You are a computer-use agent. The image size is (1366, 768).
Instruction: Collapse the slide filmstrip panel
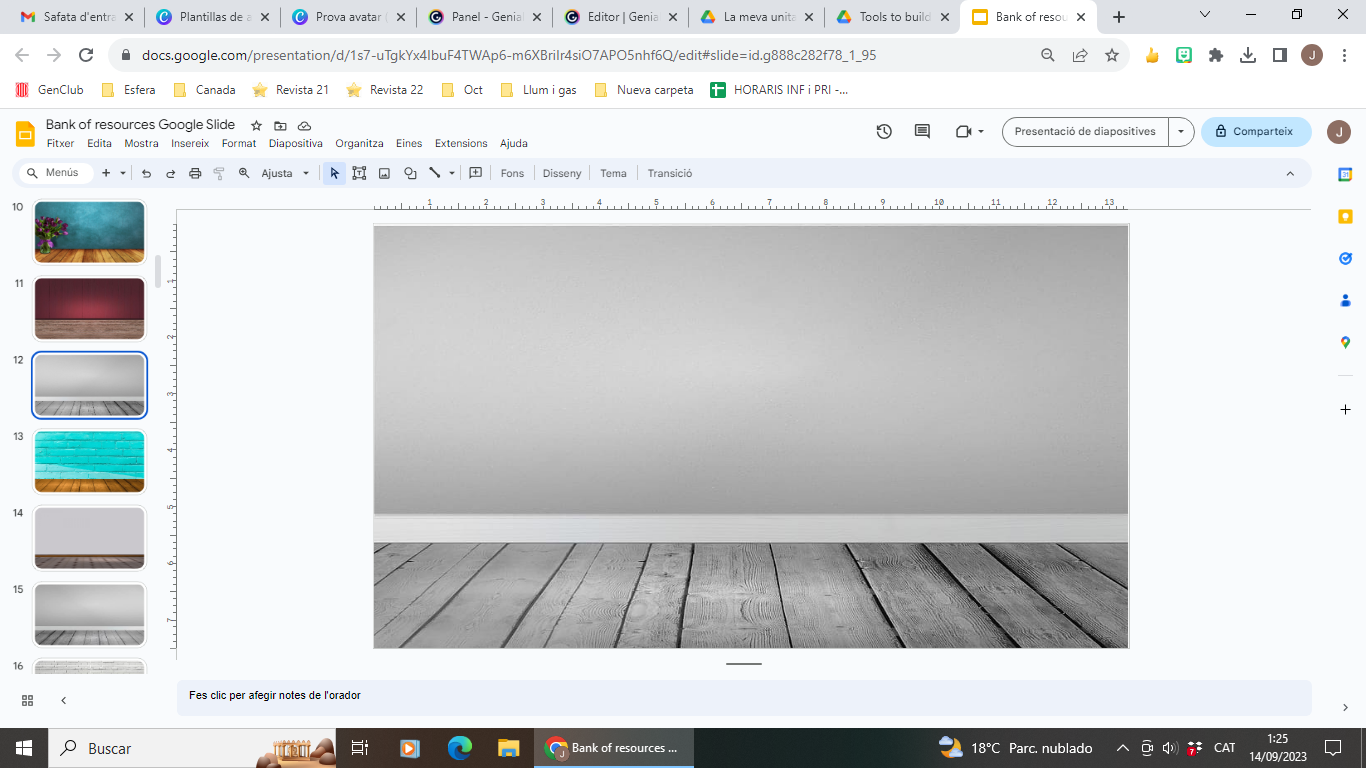[63, 700]
